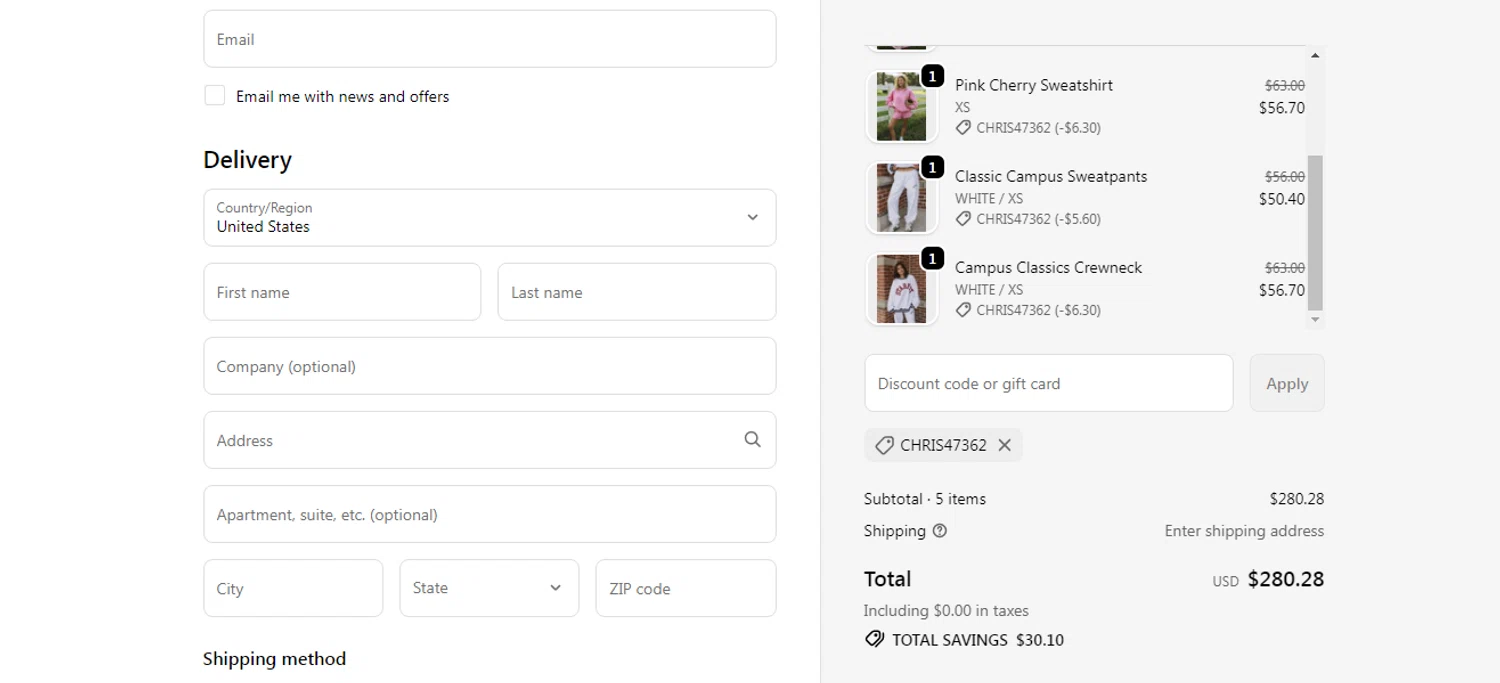Screen dimensions: 1500x683
Task: Click the order summary scrollbar up arrow
Action: 1315,55
